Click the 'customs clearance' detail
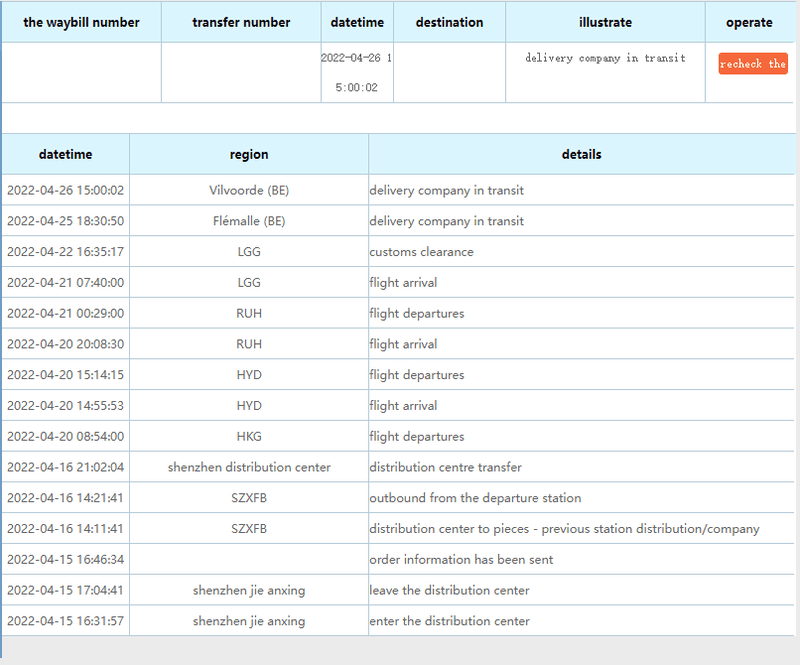Image resolution: width=800 pixels, height=665 pixels. coord(421,252)
